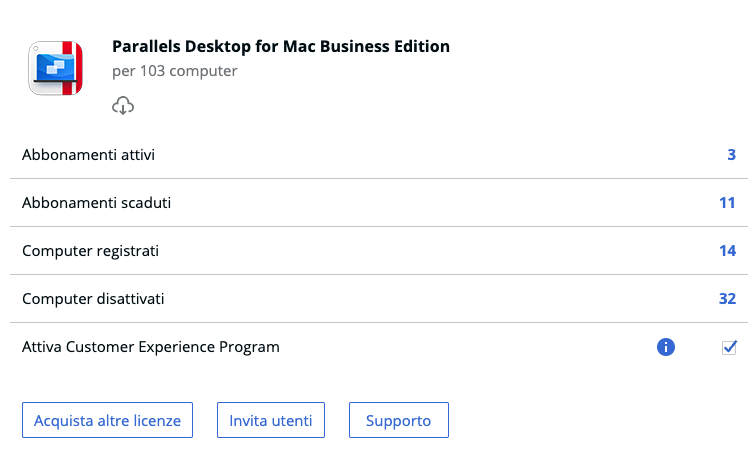Image resolution: width=755 pixels, height=453 pixels.
Task: Open the Customer Experience Program info icon
Action: (x=665, y=347)
